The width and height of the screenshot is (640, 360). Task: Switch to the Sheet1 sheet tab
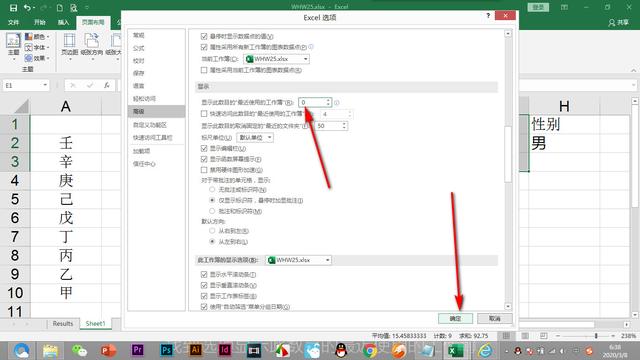pos(96,323)
